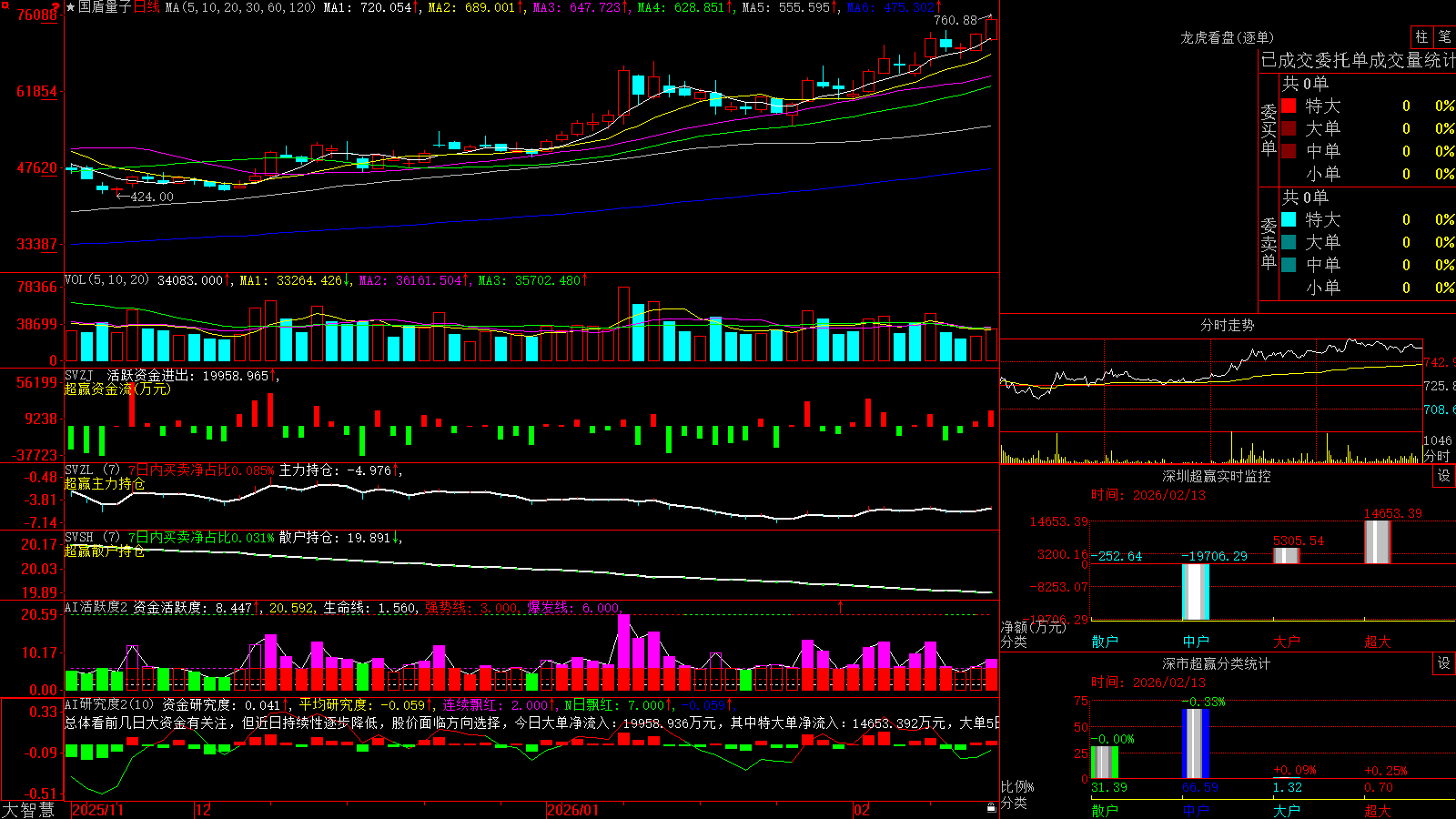The height and width of the screenshot is (819, 1456).
Task: Click the 深圳超赢实时监控 panel title
Action: [x=1216, y=476]
